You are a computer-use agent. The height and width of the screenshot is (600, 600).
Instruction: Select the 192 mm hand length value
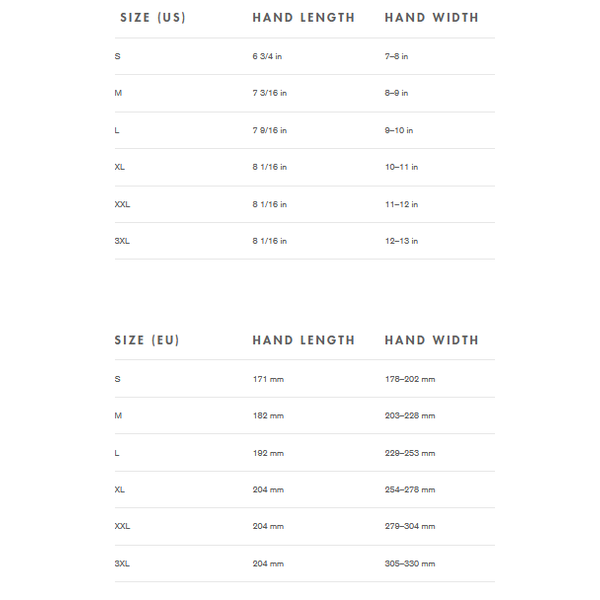(268, 453)
